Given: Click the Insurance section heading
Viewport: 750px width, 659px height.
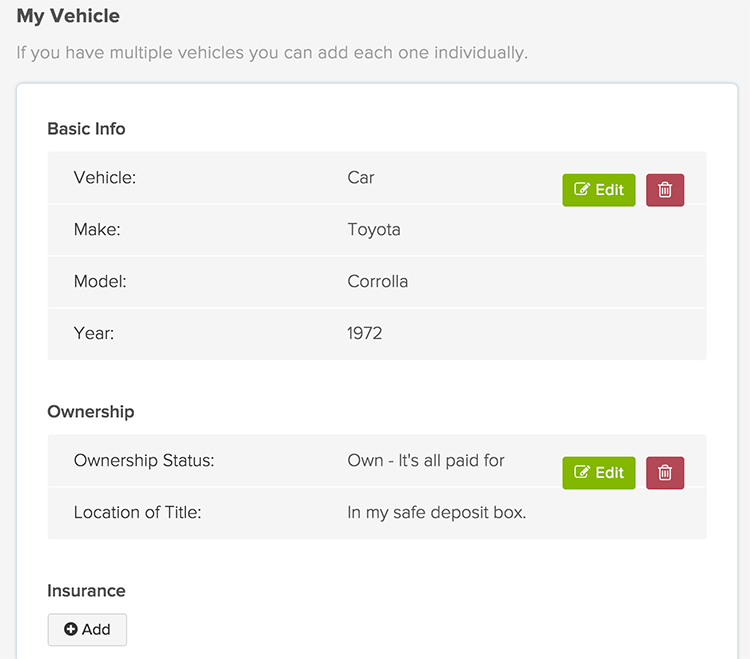Looking at the screenshot, I should click(86, 591).
